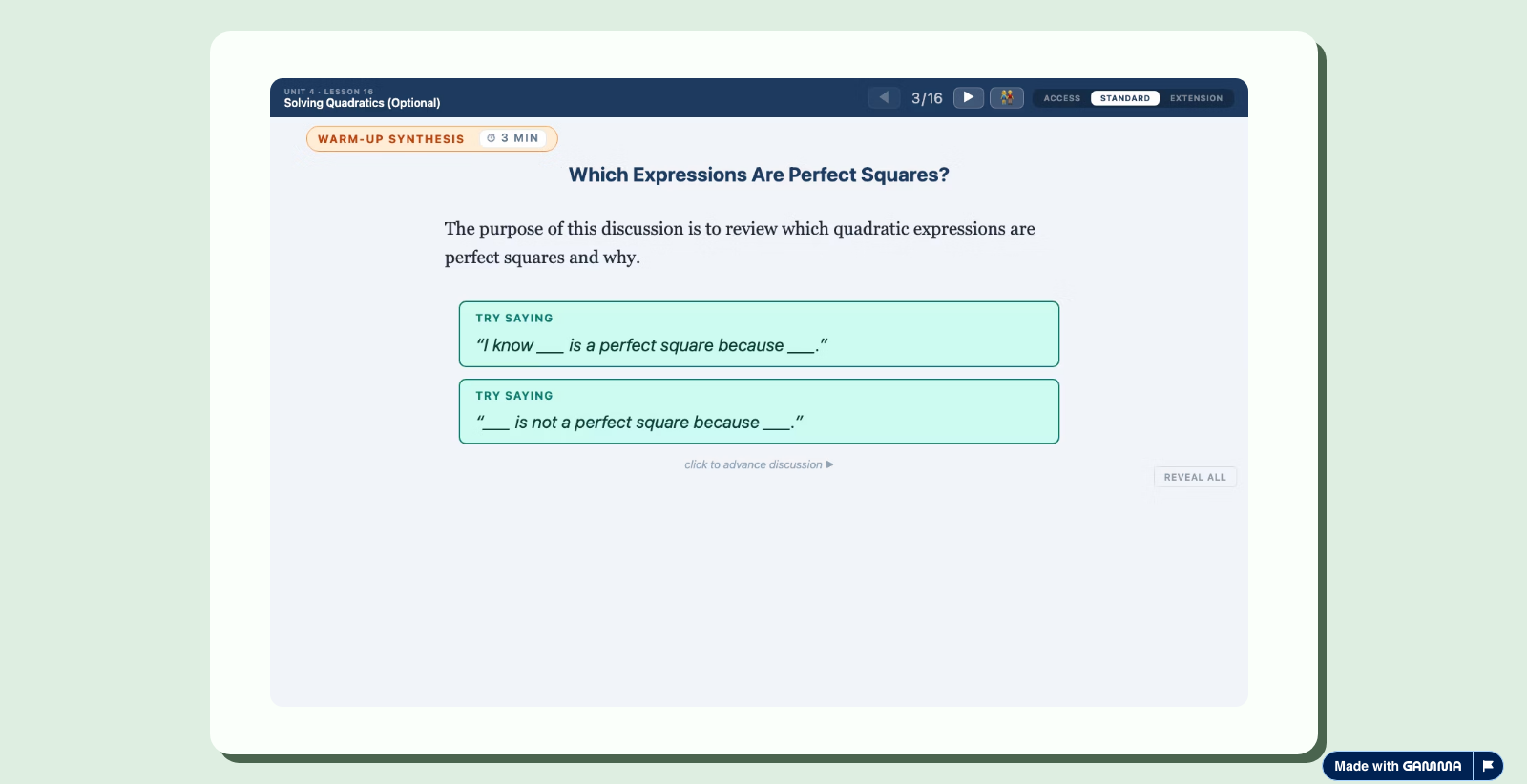Select the slide title about perfect squares
1527x784 pixels.
pos(758,175)
